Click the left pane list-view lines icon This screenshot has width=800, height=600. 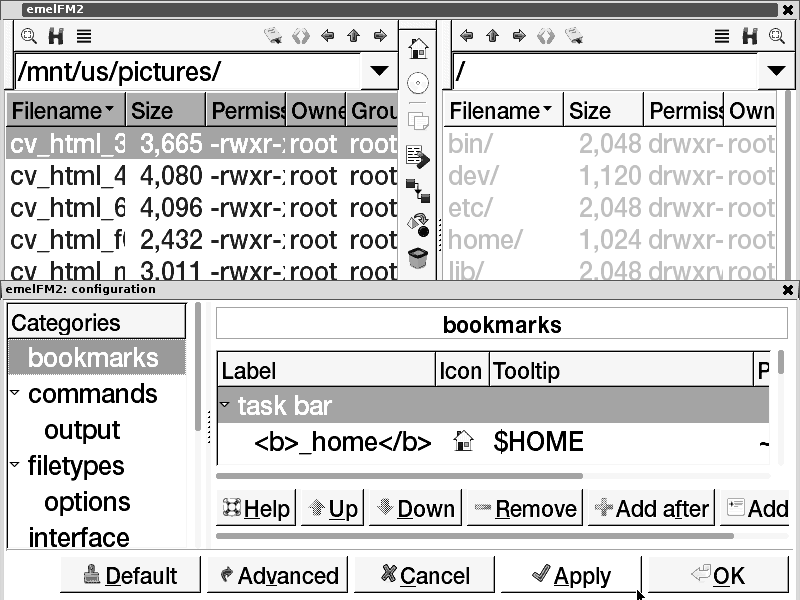click(x=84, y=36)
